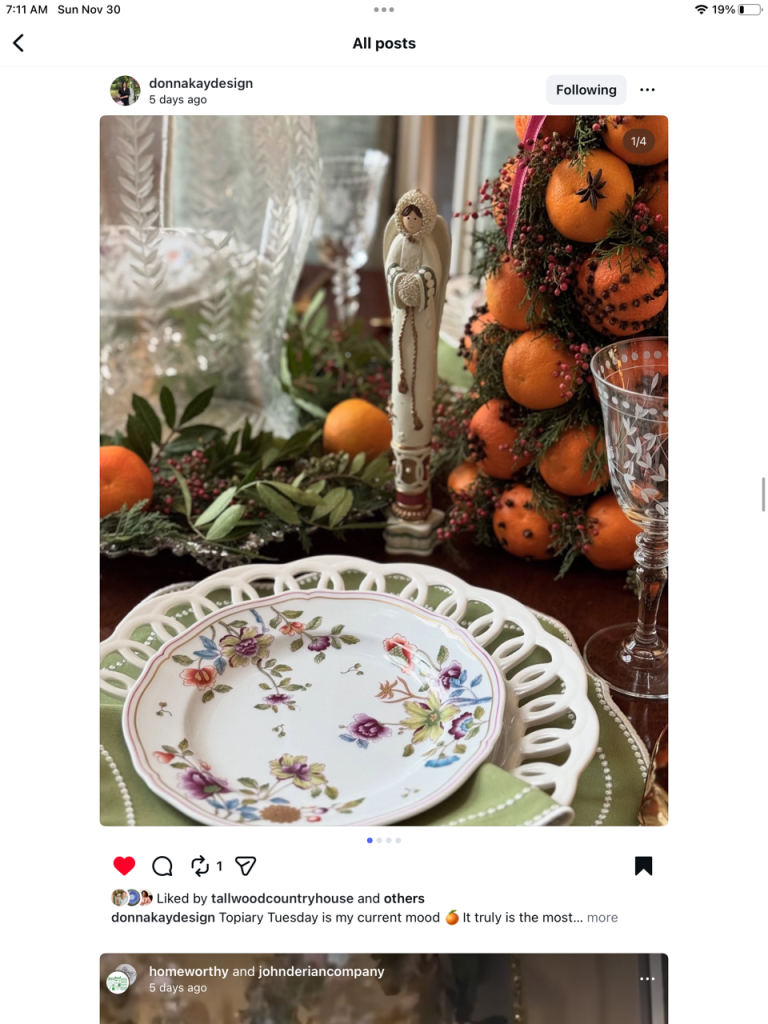Image resolution: width=768 pixels, height=1024 pixels.
Task: Open comments with speech bubble icon
Action: pyautogui.click(x=162, y=866)
